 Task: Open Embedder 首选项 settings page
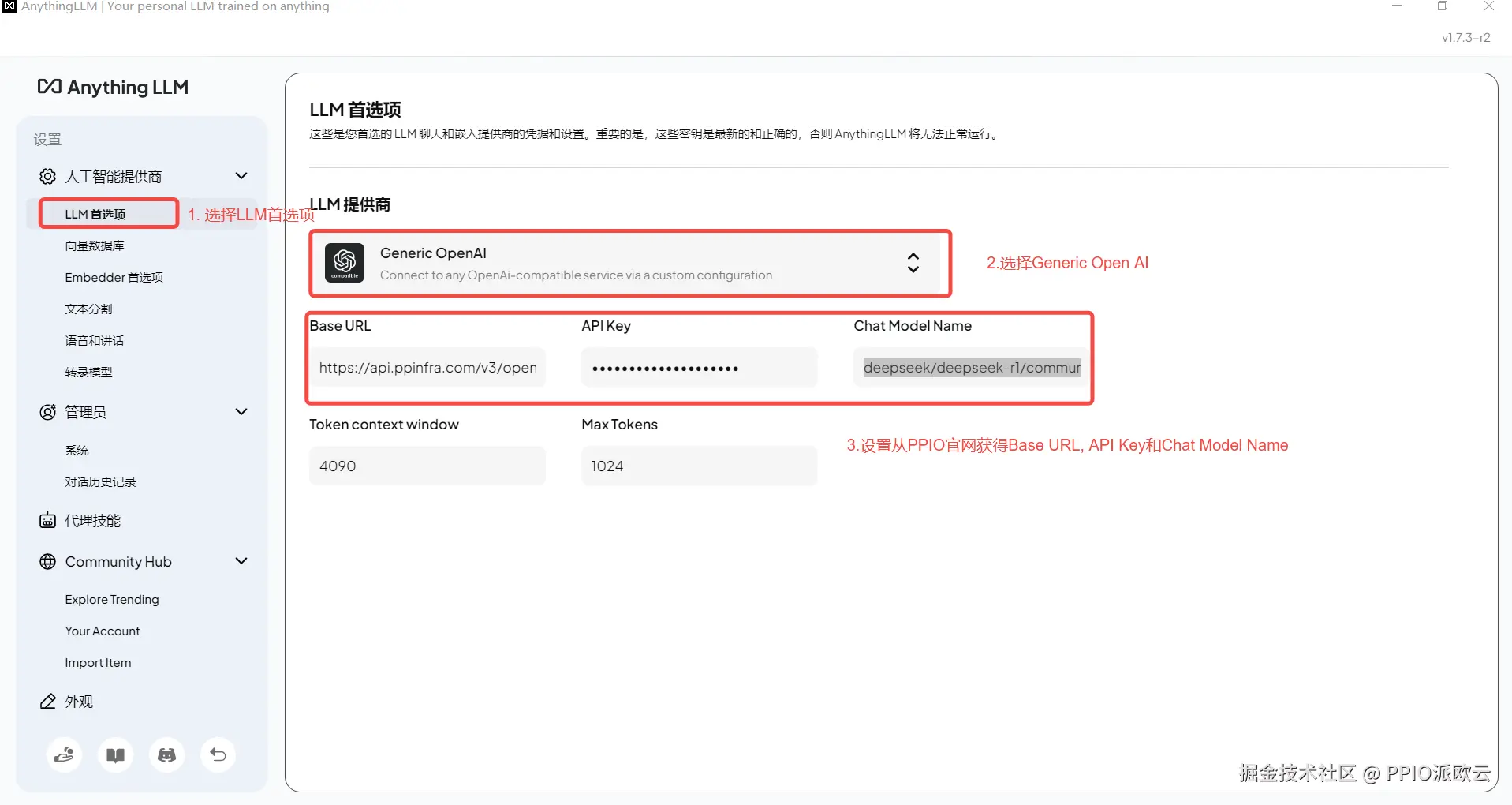[114, 277]
